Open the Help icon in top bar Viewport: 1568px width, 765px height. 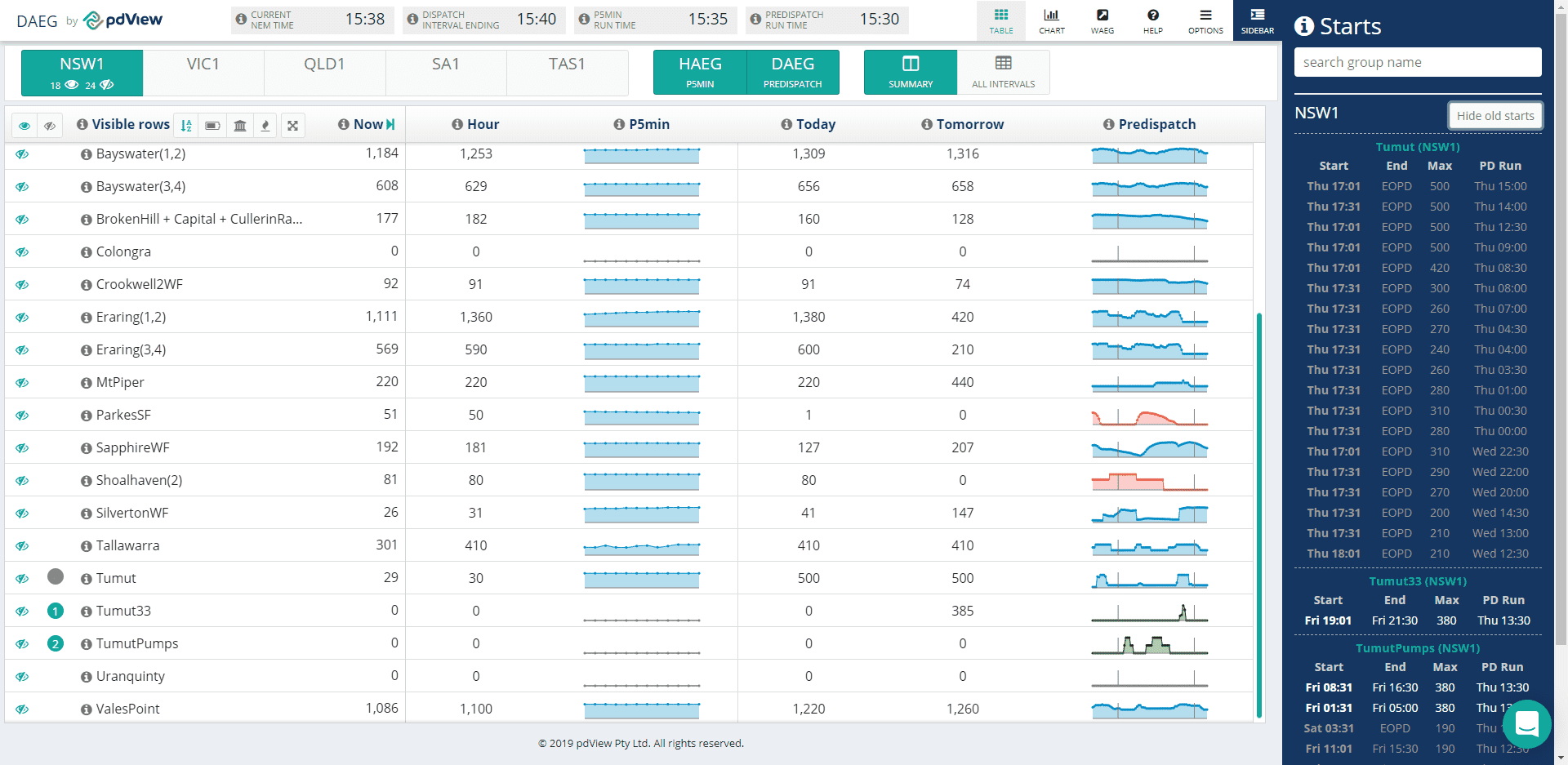(x=1152, y=20)
